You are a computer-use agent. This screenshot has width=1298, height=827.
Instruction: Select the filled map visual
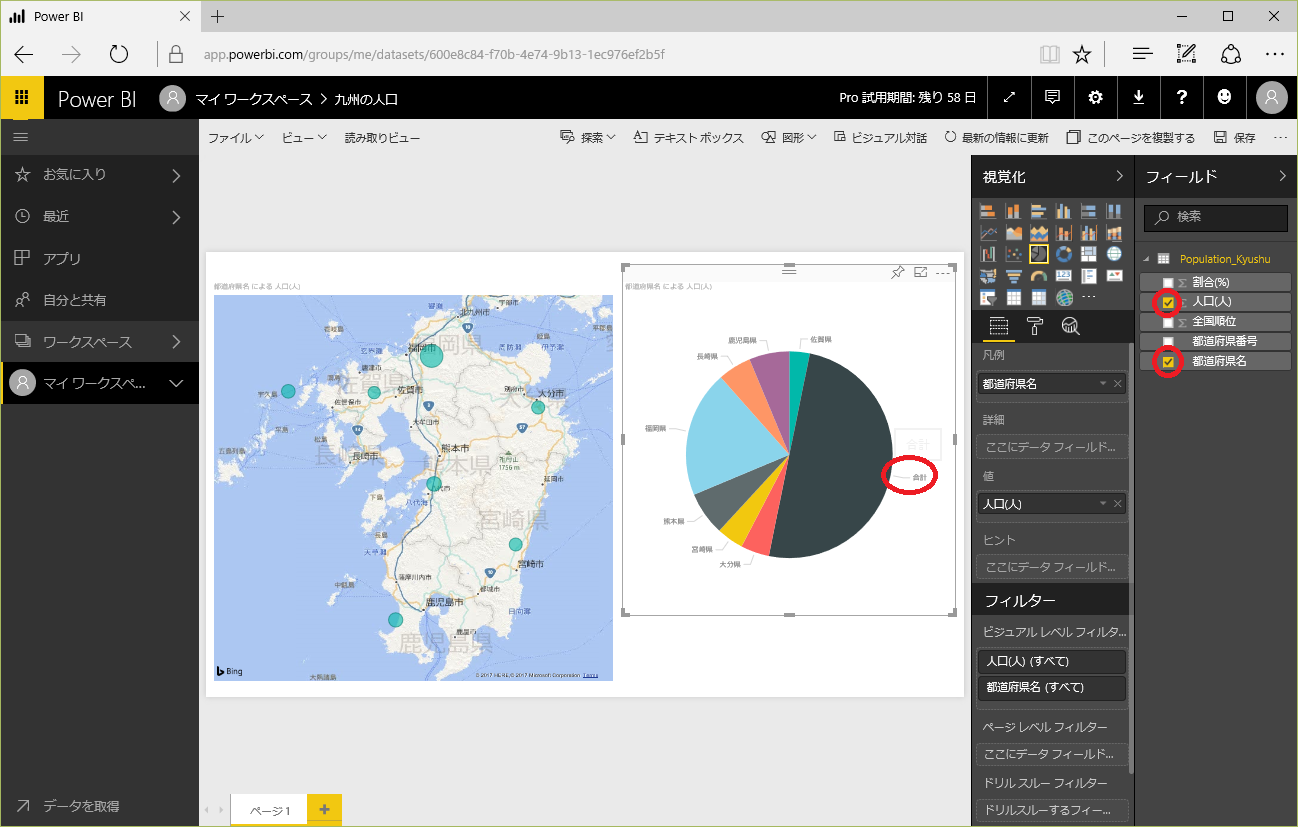coord(988,275)
